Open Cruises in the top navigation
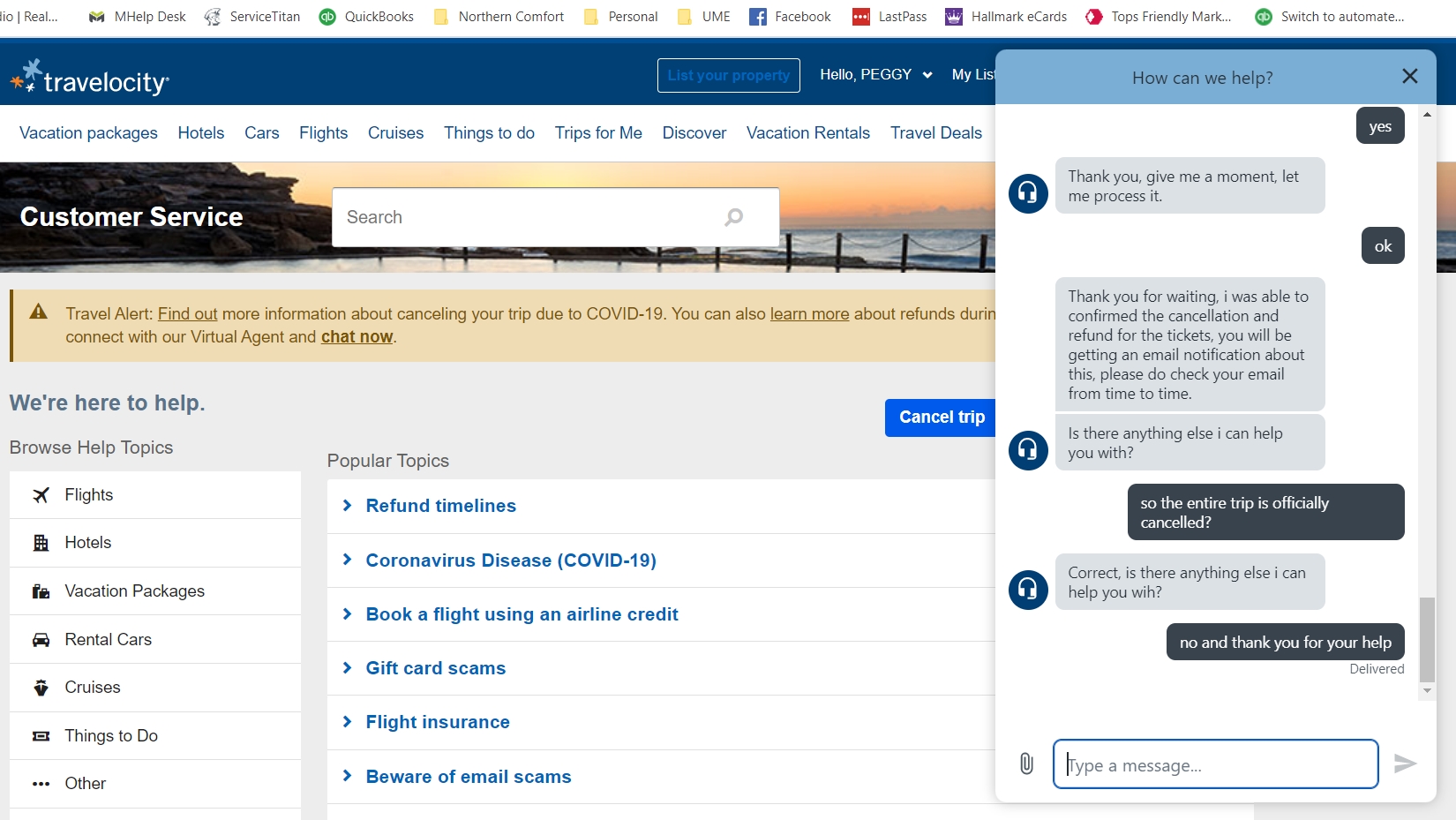Screen dimensions: 1456x820 [x=396, y=133]
